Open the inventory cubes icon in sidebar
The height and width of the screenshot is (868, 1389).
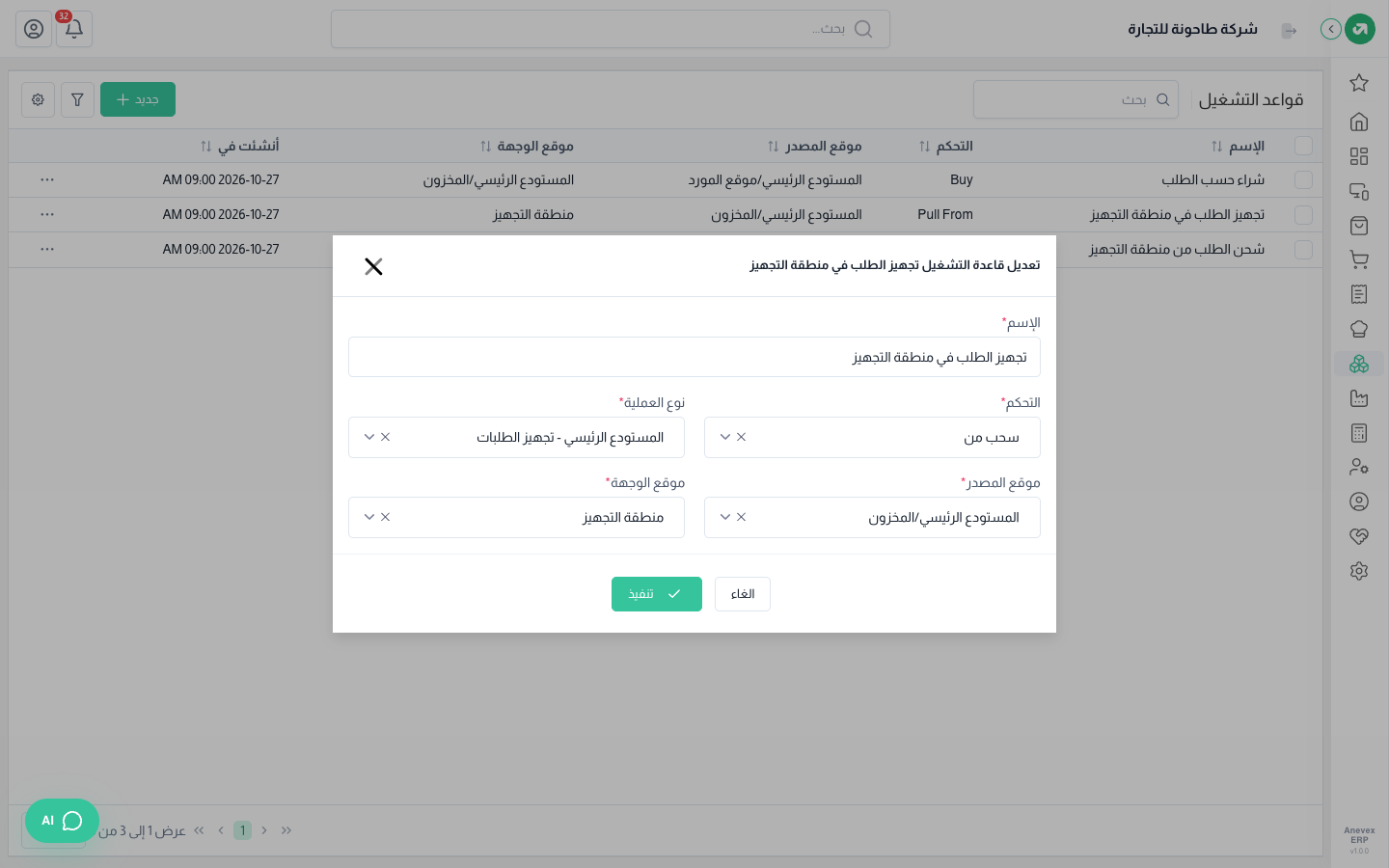[x=1359, y=364]
